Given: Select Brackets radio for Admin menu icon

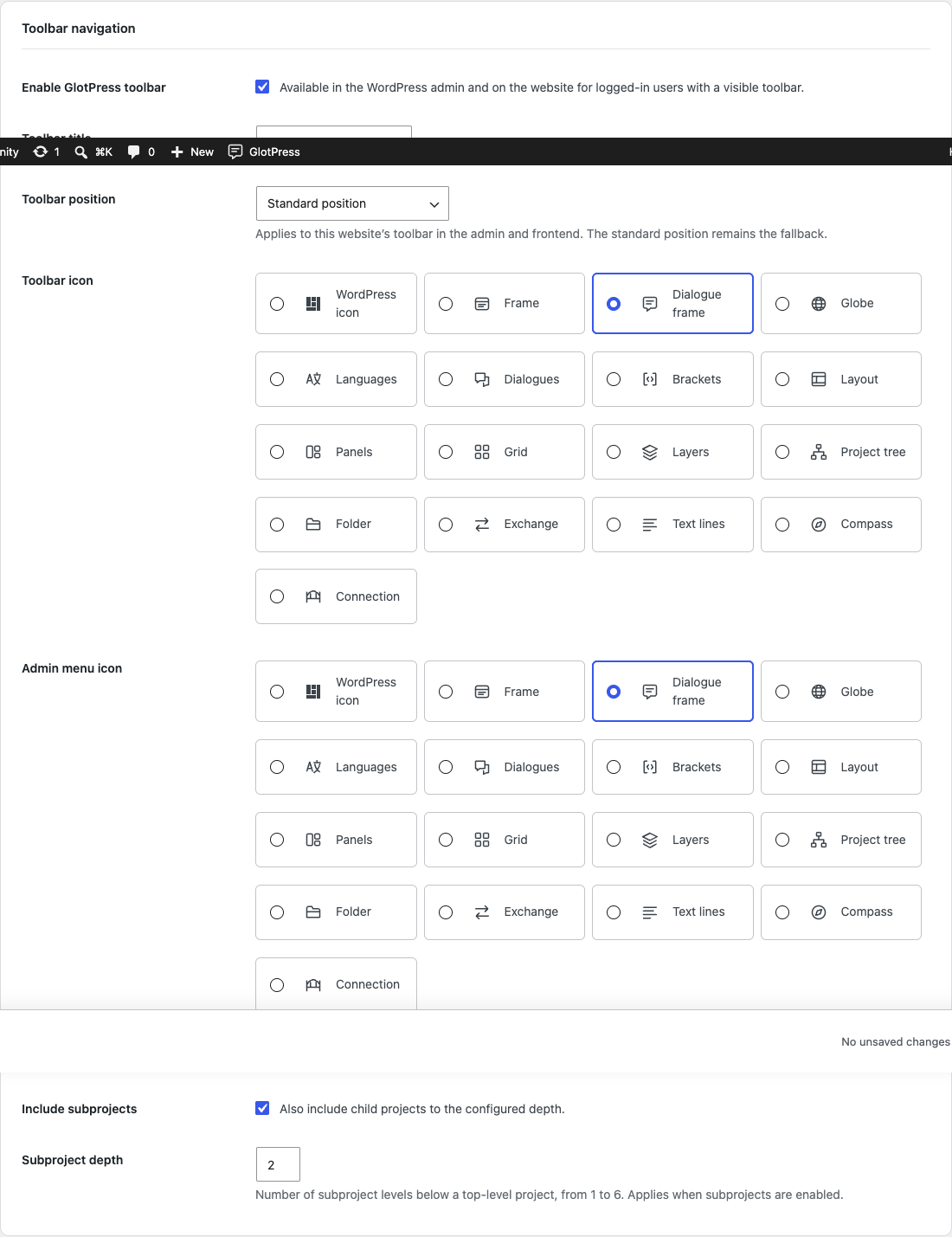Looking at the screenshot, I should tap(614, 767).
